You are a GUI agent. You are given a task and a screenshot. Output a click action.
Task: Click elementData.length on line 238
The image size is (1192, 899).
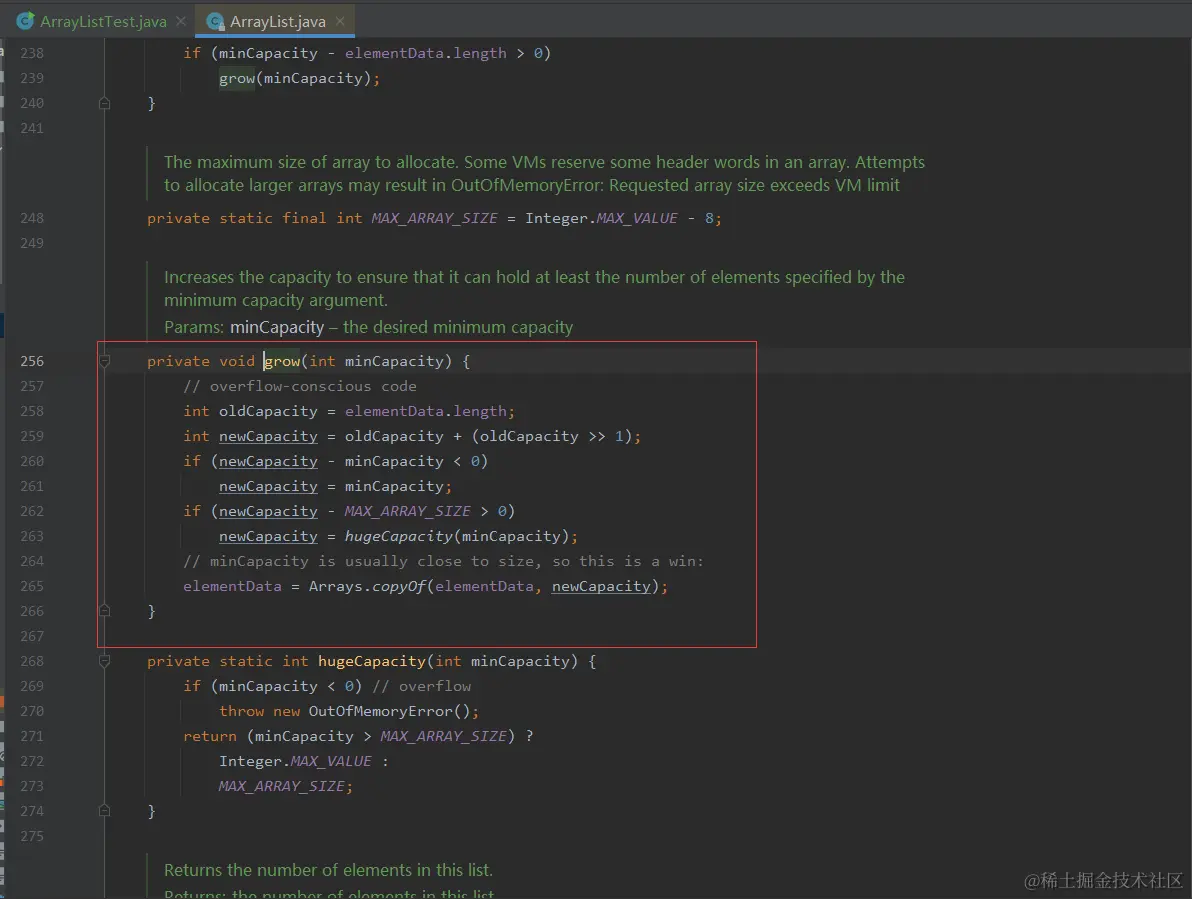pyautogui.click(x=425, y=53)
